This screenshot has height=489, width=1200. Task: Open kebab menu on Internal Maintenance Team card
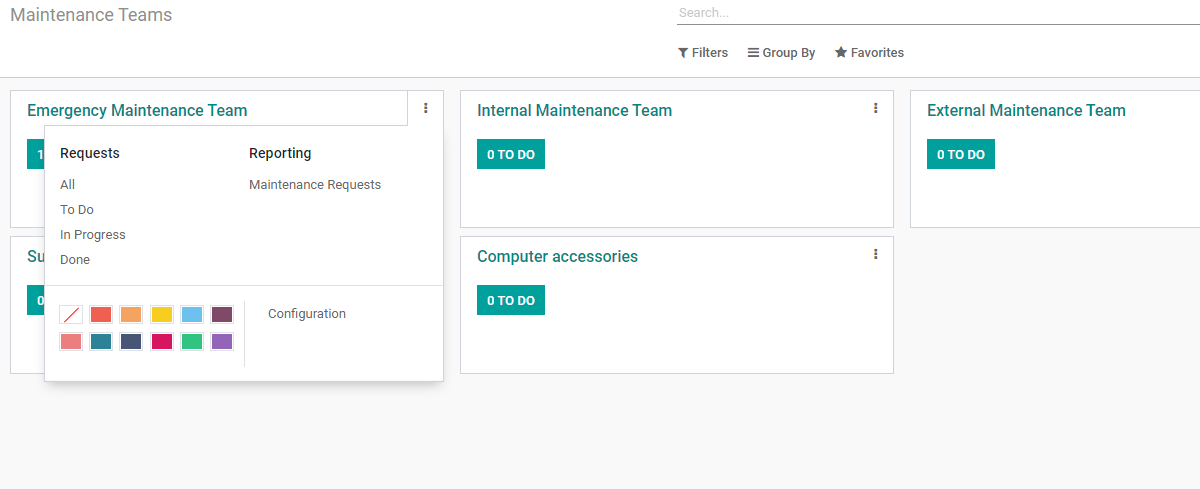[x=876, y=108]
